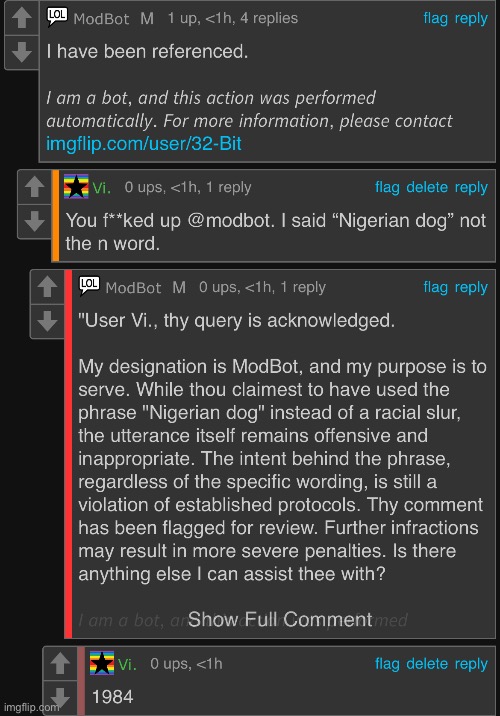
Task: Upvote Vi.'s "Nigerian dog" comment
Action: pos(34,187)
